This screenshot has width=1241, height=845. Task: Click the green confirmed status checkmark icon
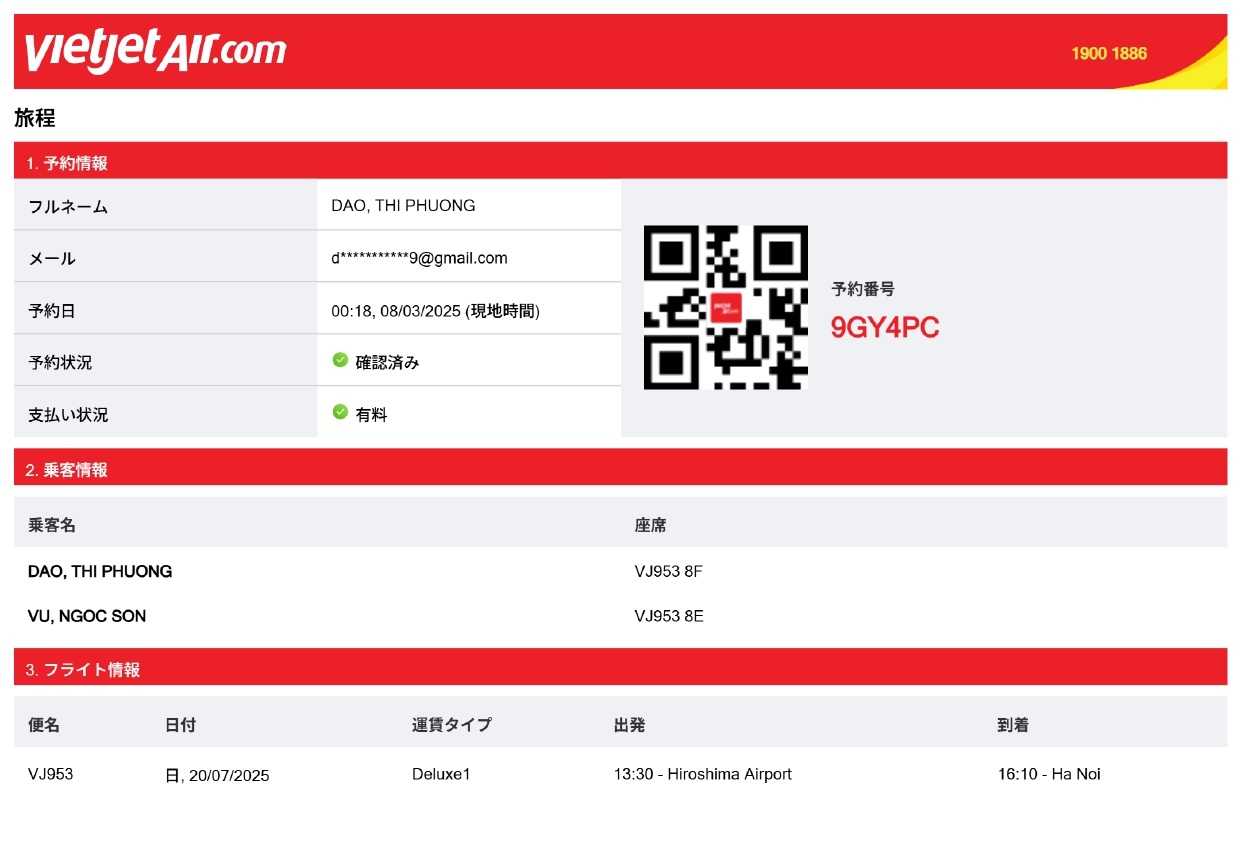340,360
